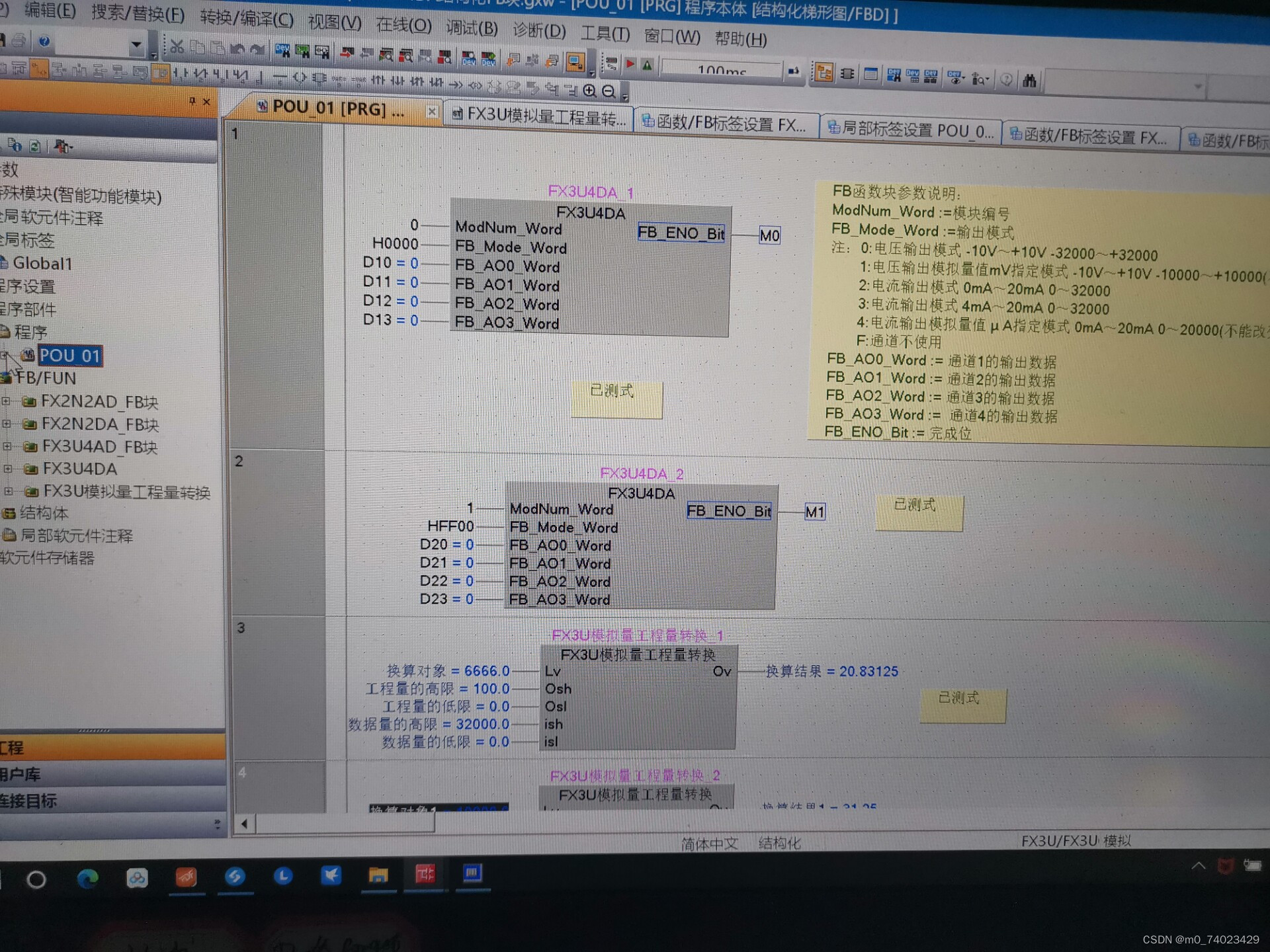The image size is (1270, 952).
Task: Click the zoom in magnifier icon
Action: click(x=589, y=91)
